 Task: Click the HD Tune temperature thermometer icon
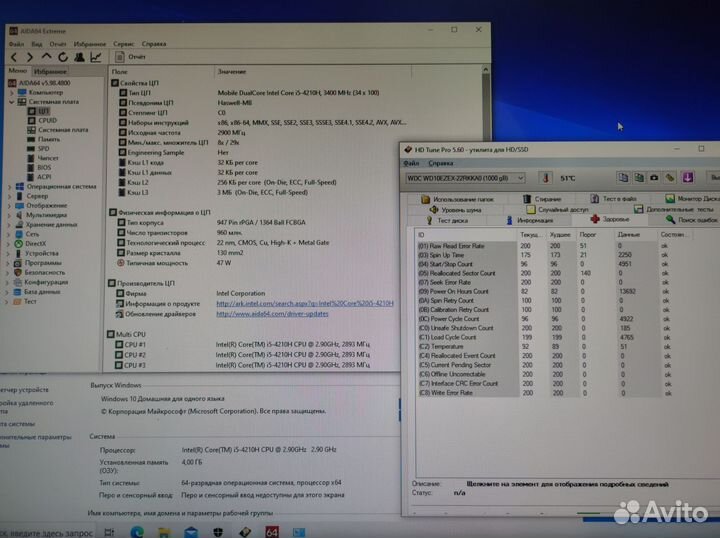(x=545, y=178)
